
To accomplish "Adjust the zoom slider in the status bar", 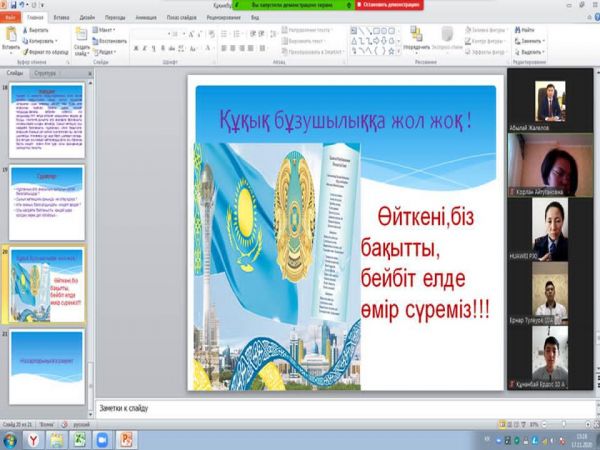I will click(565, 426).
